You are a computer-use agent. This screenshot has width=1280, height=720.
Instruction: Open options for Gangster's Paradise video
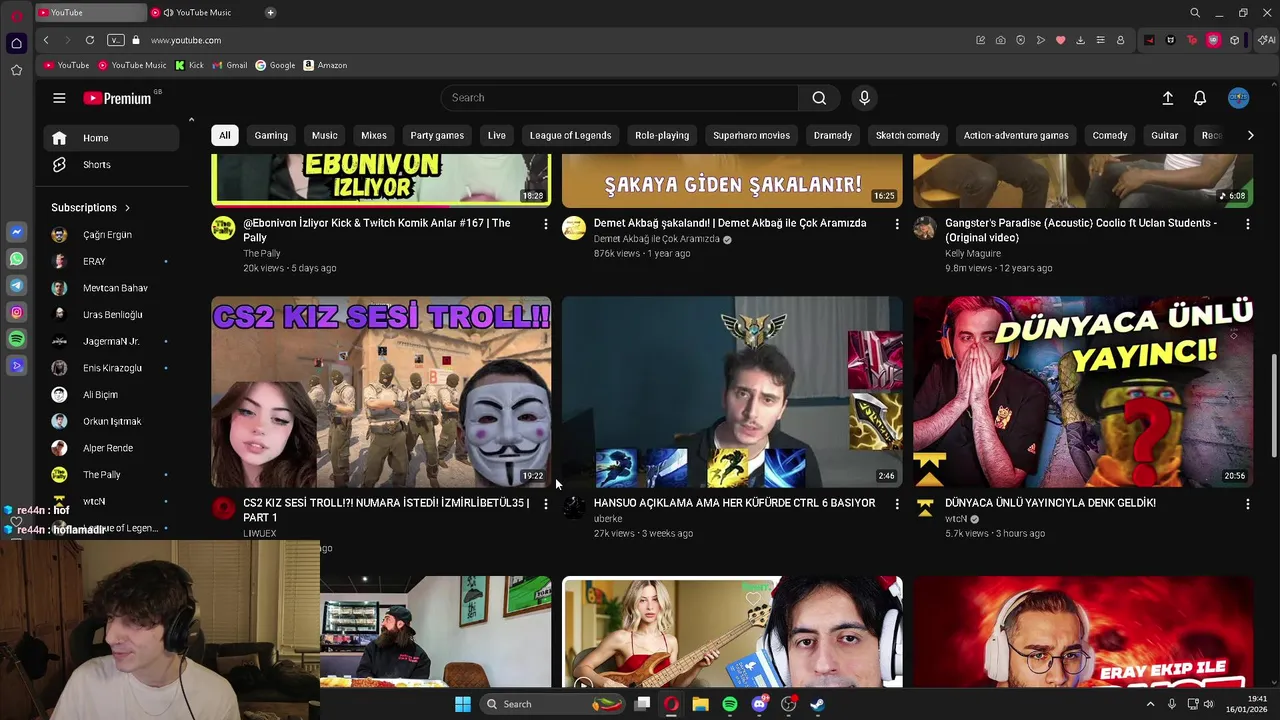pos(1247,224)
